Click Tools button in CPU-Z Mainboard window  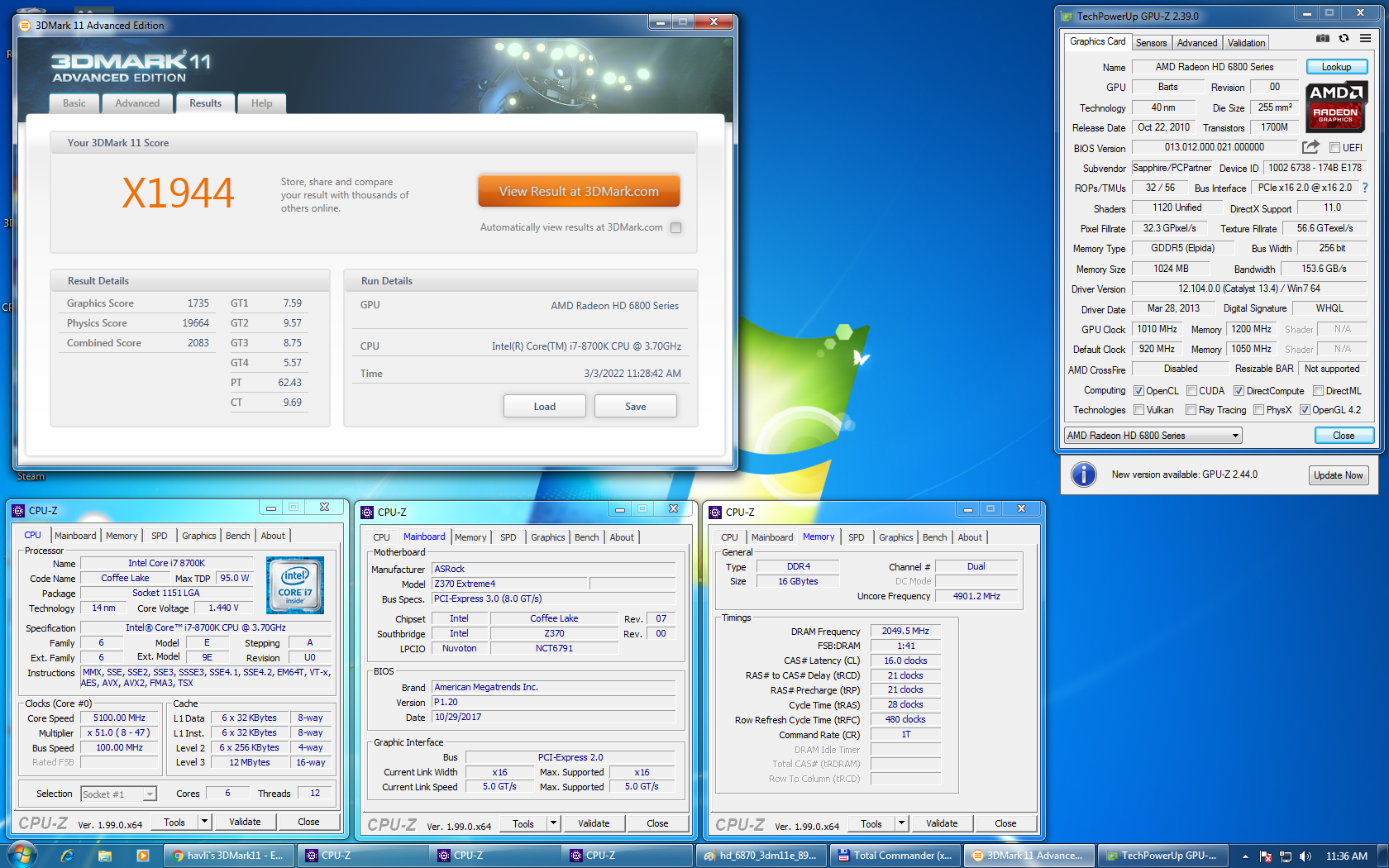click(523, 823)
